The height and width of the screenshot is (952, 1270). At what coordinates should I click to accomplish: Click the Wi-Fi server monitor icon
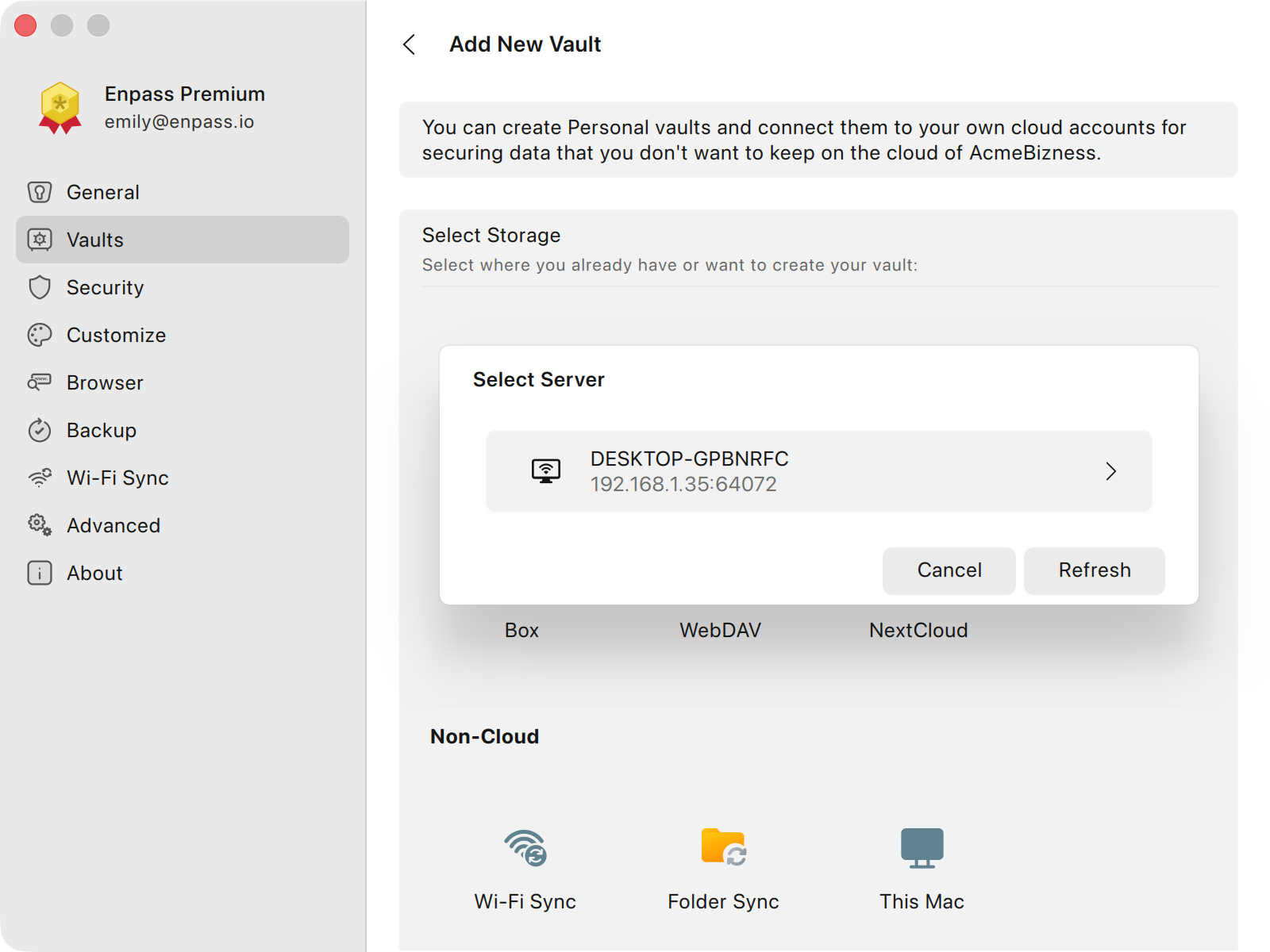click(546, 471)
